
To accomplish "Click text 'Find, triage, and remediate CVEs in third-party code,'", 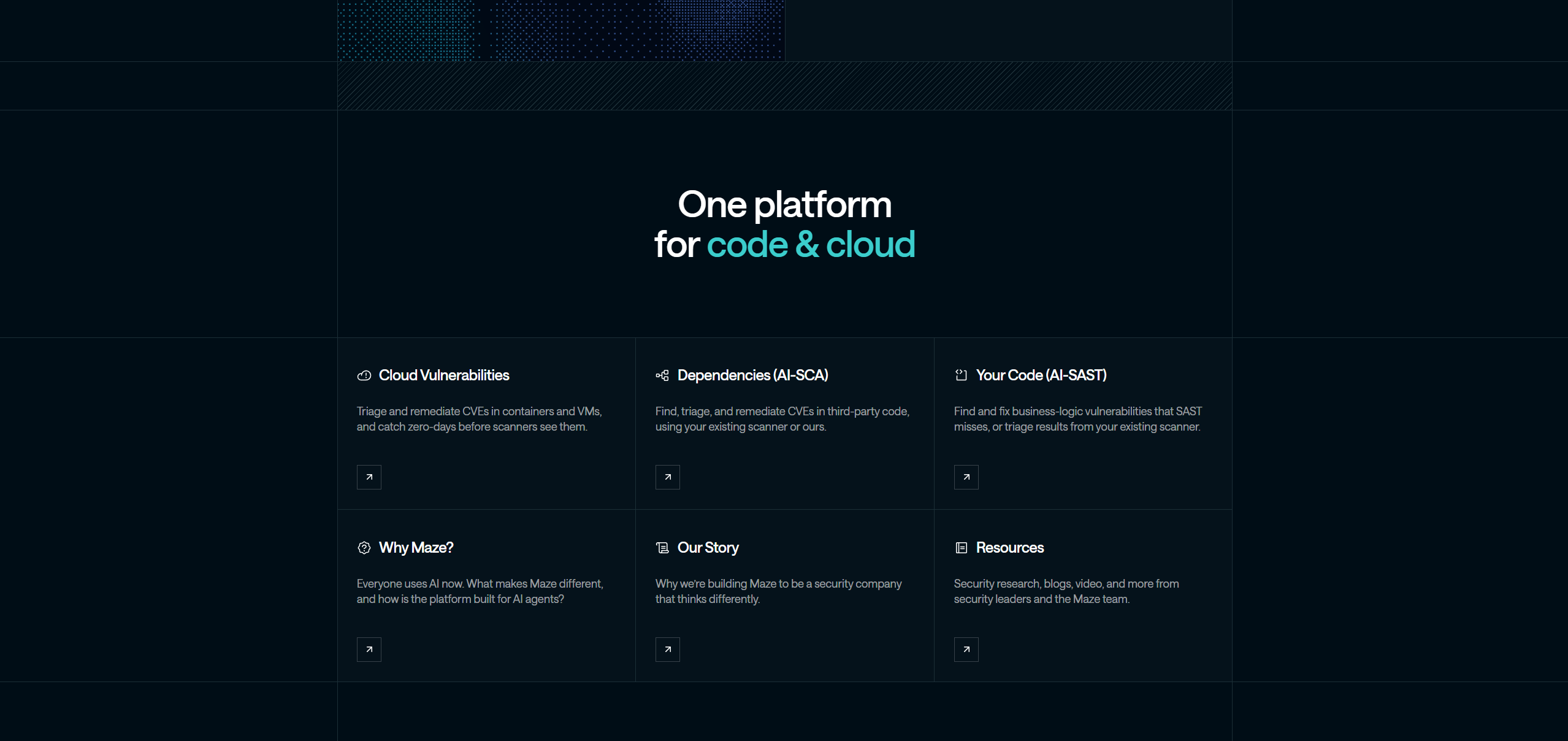I will click(782, 412).
